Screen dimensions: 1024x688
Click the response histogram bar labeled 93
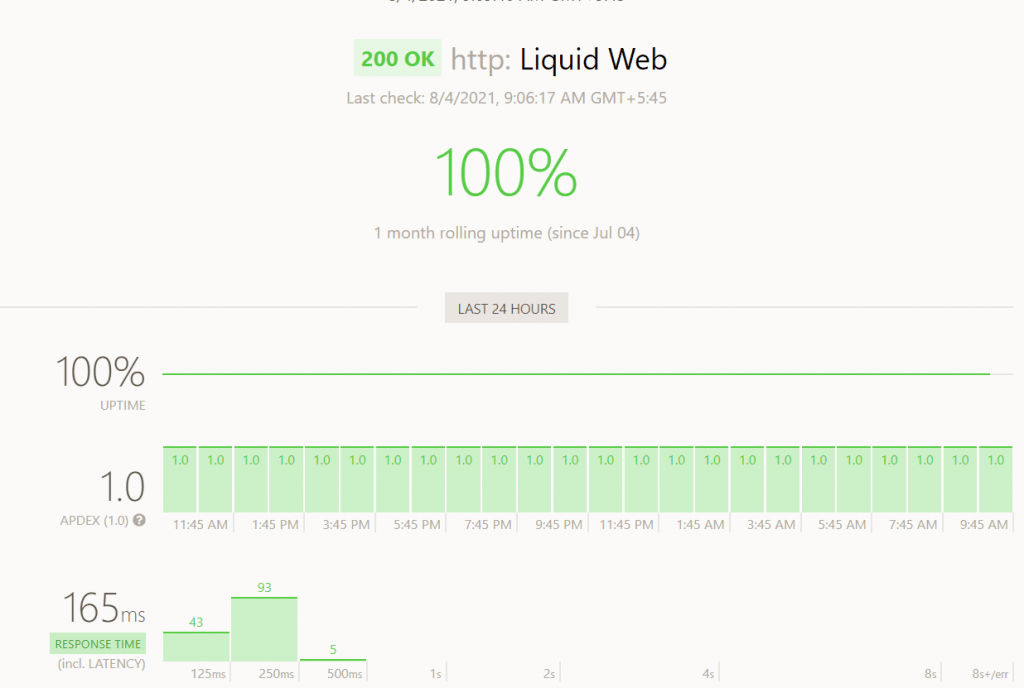(x=264, y=629)
